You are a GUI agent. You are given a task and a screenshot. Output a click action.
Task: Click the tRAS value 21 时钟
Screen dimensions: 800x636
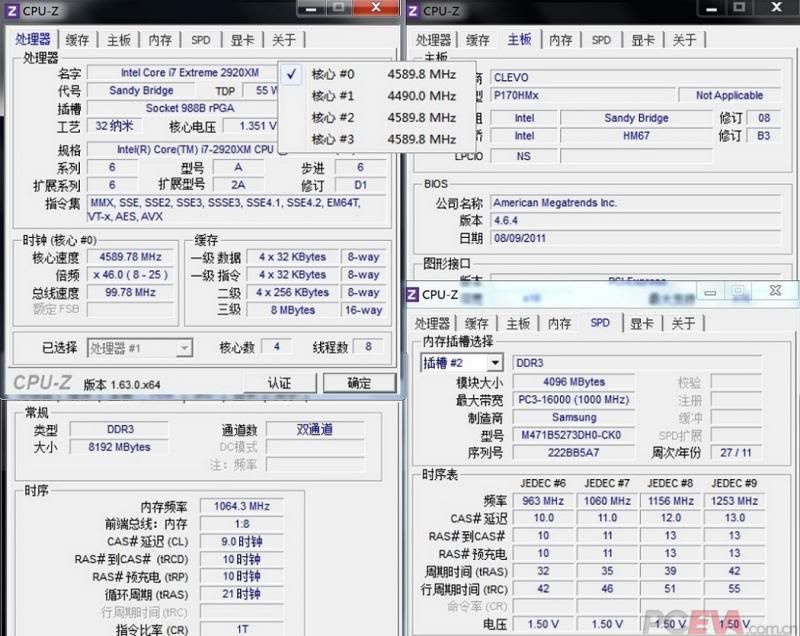pyautogui.click(x=242, y=594)
